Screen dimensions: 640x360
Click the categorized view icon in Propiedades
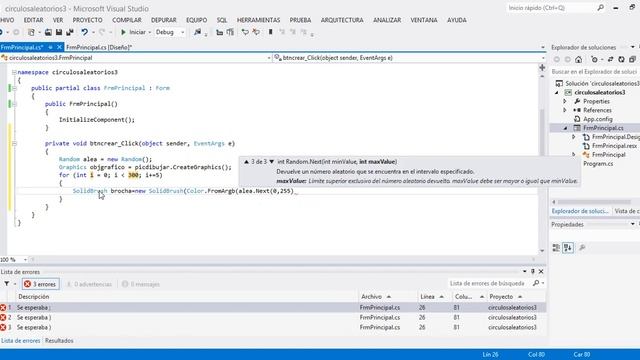(556, 248)
